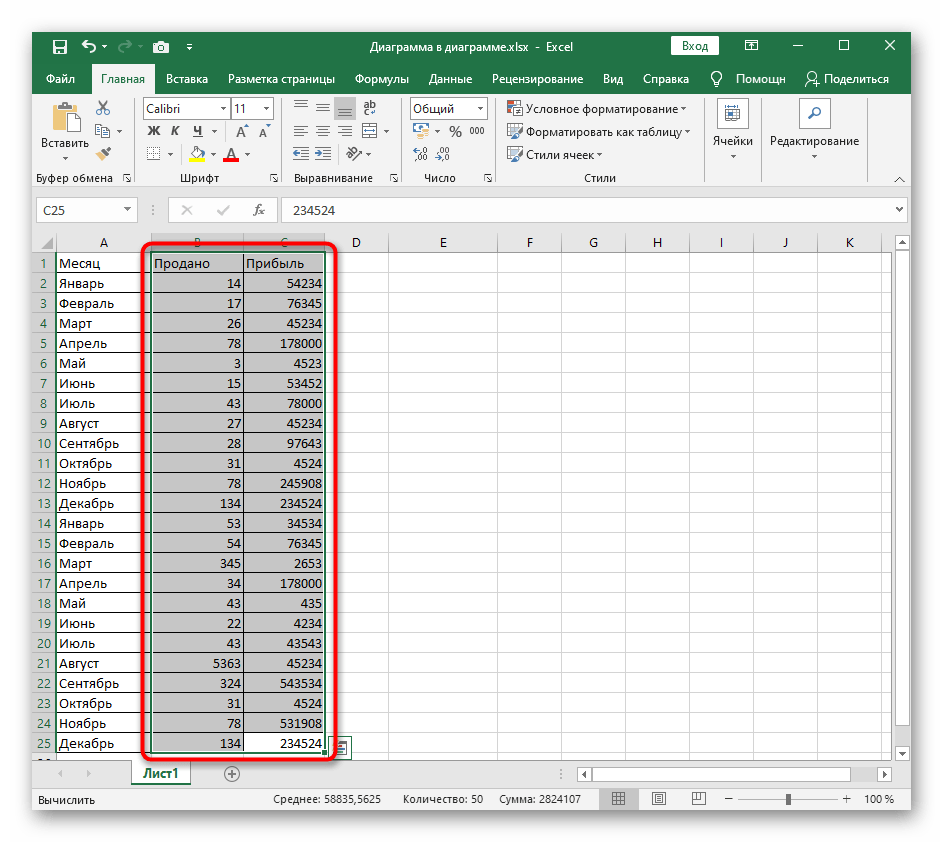Switch to the Рецензирование tab
The width and height of the screenshot is (943, 842).
[538, 79]
